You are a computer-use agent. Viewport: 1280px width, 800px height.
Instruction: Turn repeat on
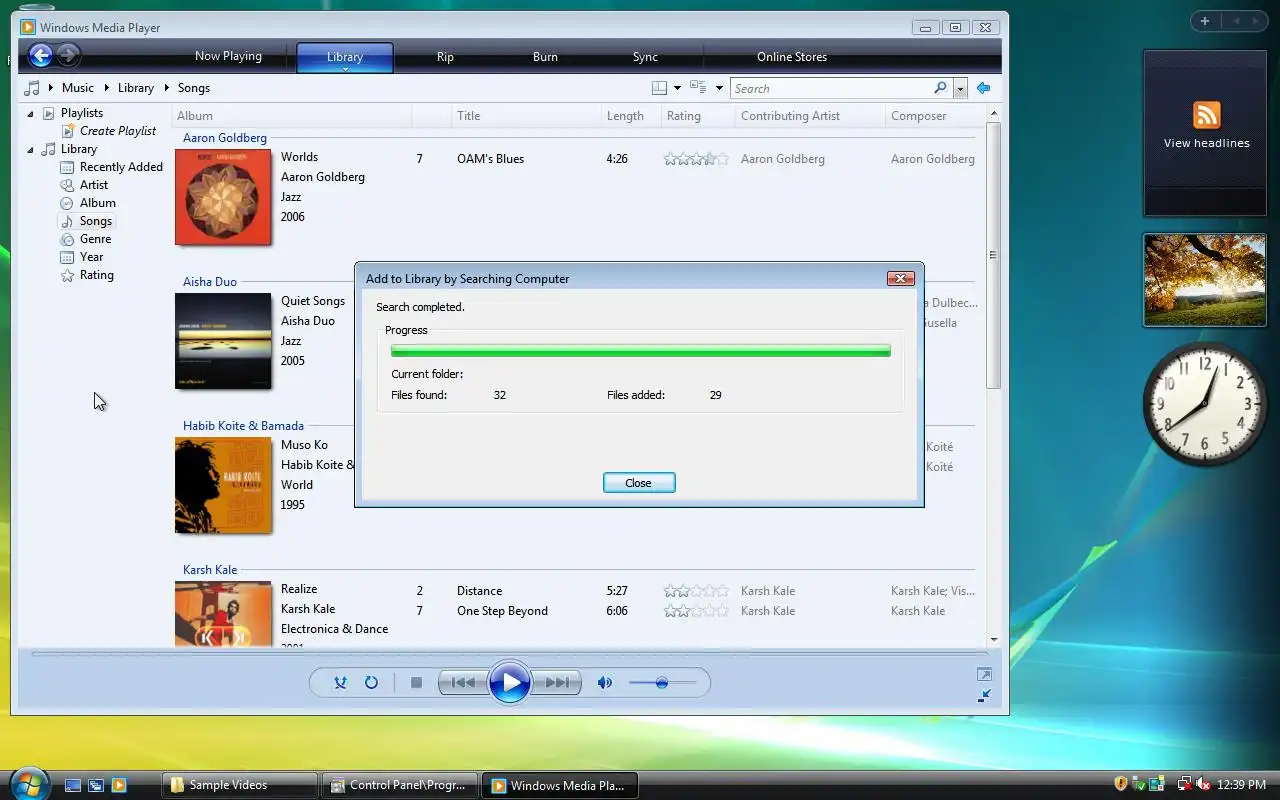tap(371, 682)
